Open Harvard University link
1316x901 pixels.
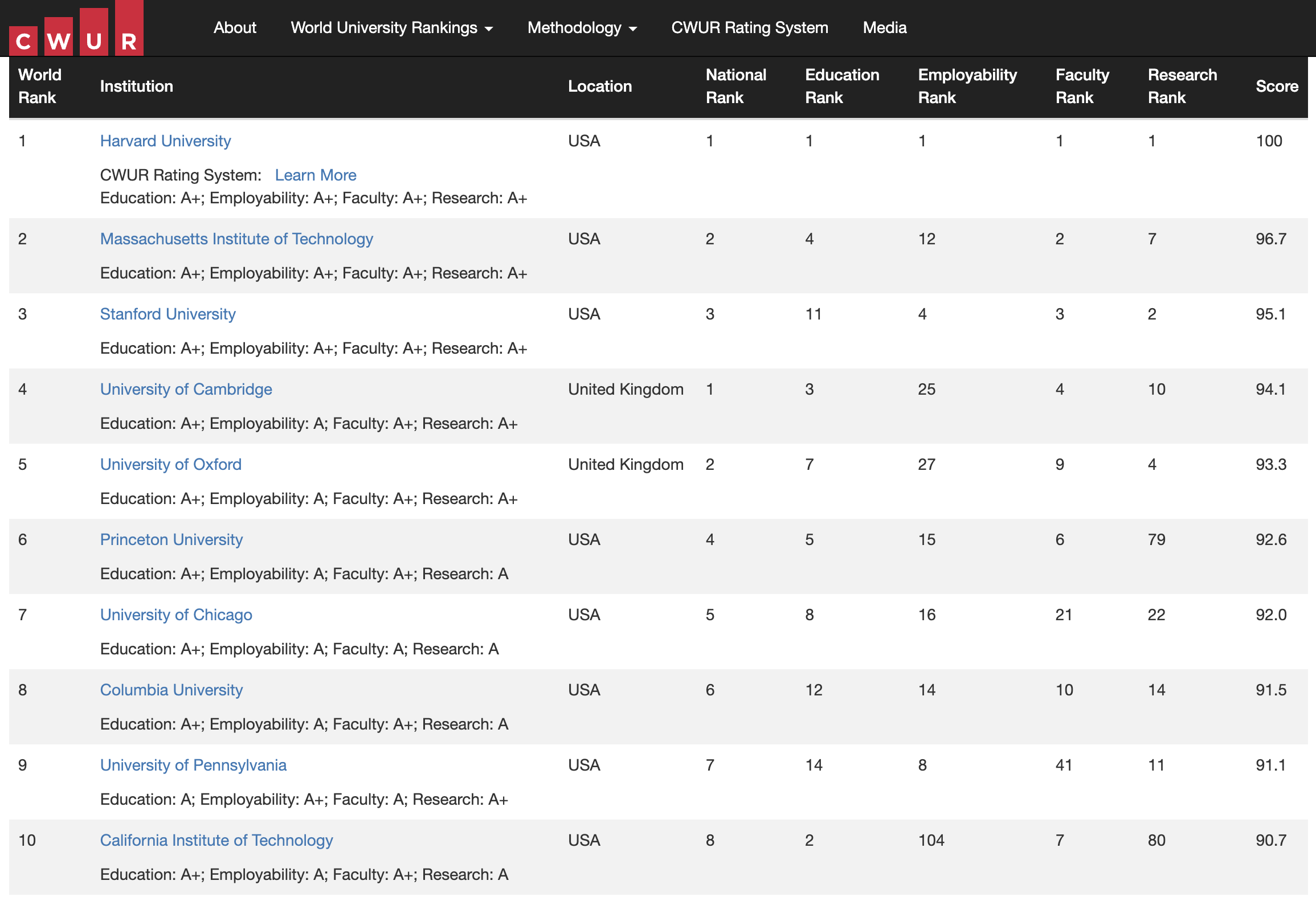point(165,141)
